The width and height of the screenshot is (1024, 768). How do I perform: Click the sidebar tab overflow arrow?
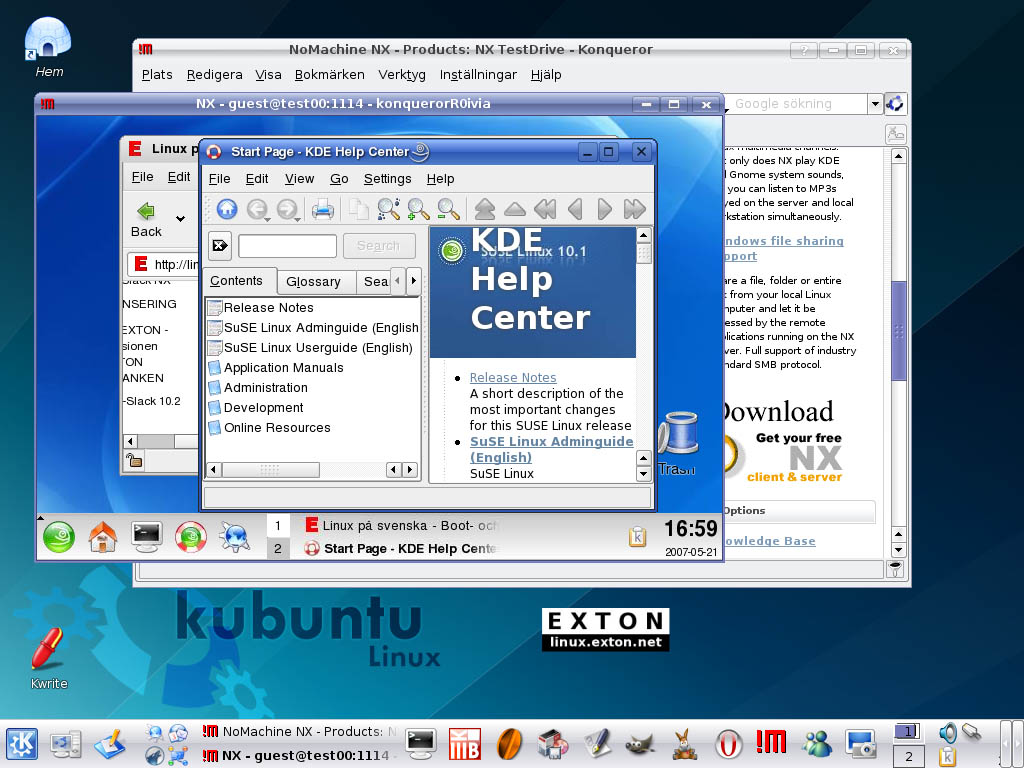tap(412, 281)
